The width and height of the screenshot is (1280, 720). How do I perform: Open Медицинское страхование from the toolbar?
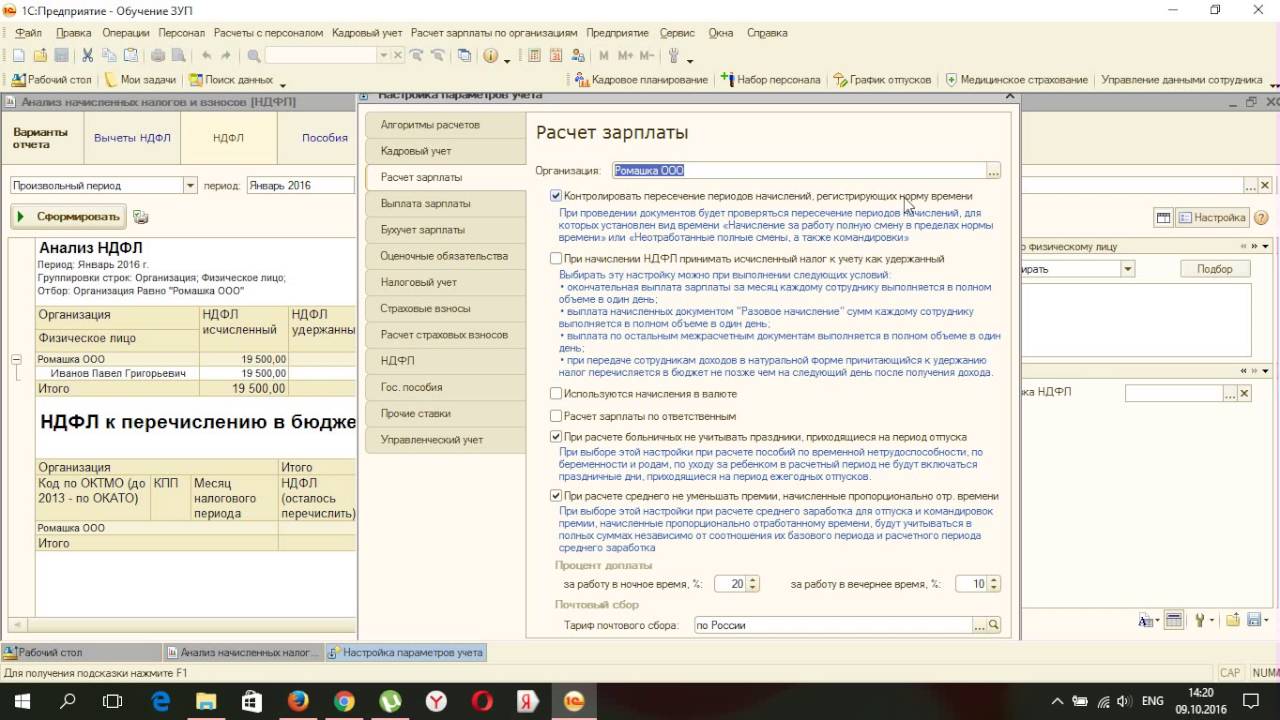1016,80
